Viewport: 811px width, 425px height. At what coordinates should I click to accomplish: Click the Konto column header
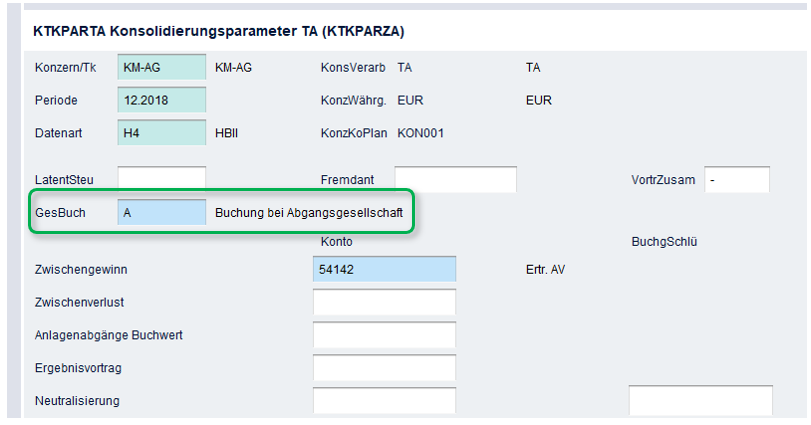337,241
